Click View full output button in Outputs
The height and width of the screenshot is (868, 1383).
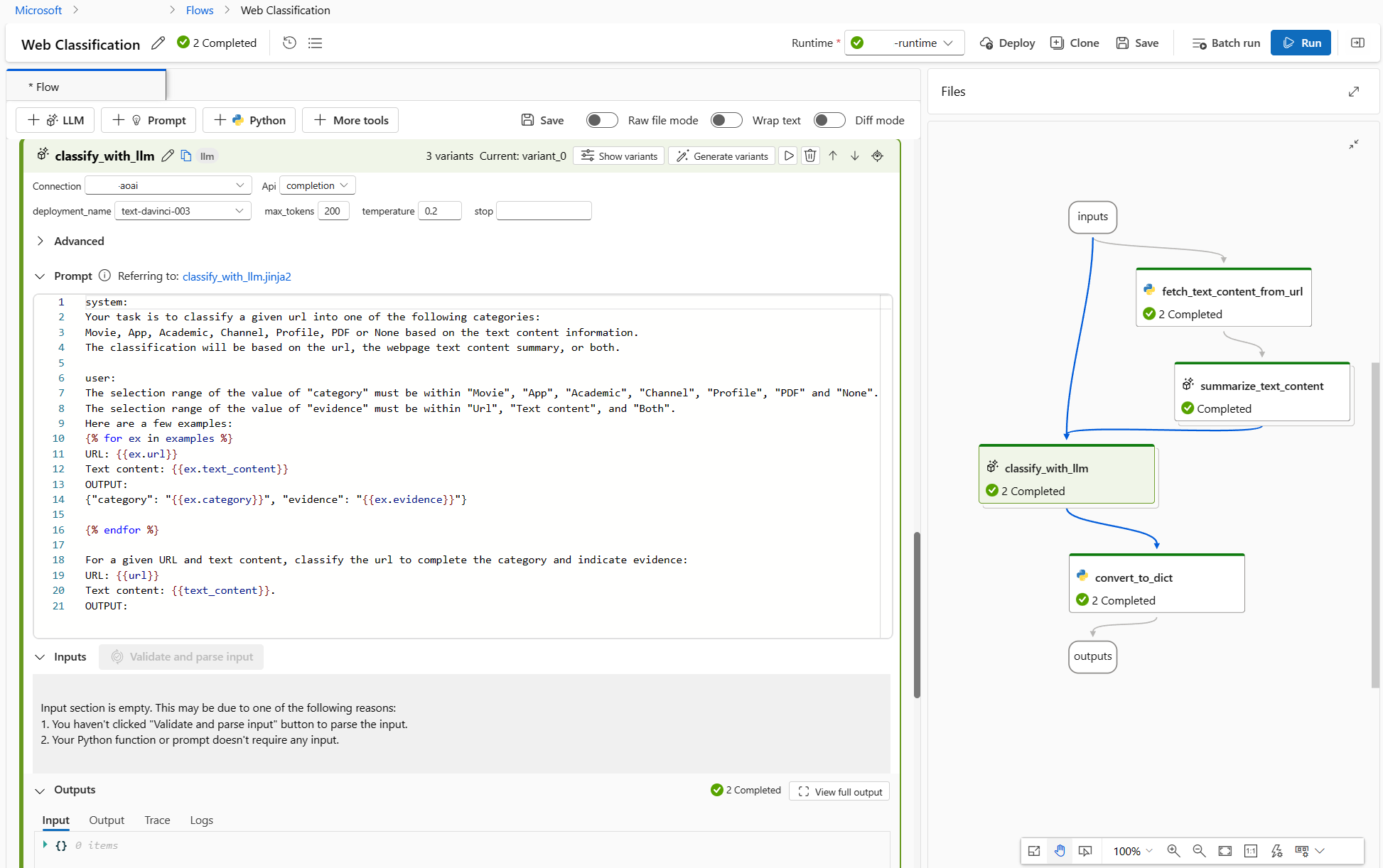[x=841, y=791]
